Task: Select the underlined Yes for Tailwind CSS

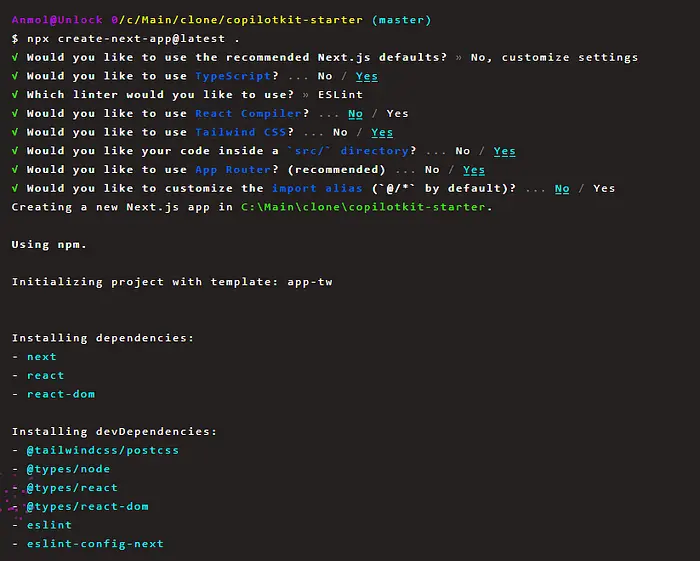Action: pyautogui.click(x=382, y=132)
